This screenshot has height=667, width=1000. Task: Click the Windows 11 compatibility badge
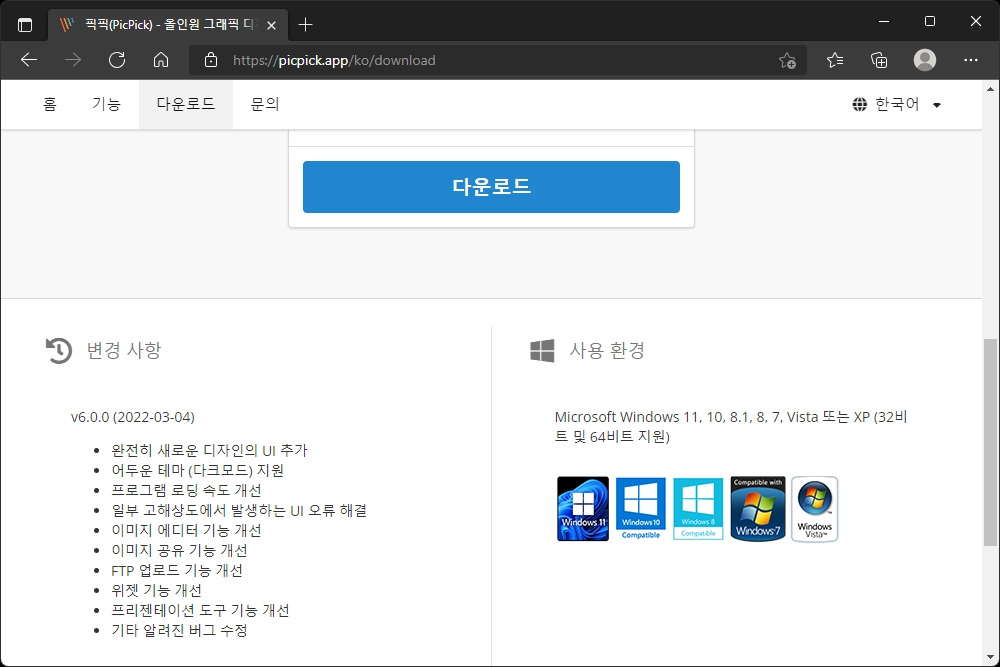(x=582, y=508)
